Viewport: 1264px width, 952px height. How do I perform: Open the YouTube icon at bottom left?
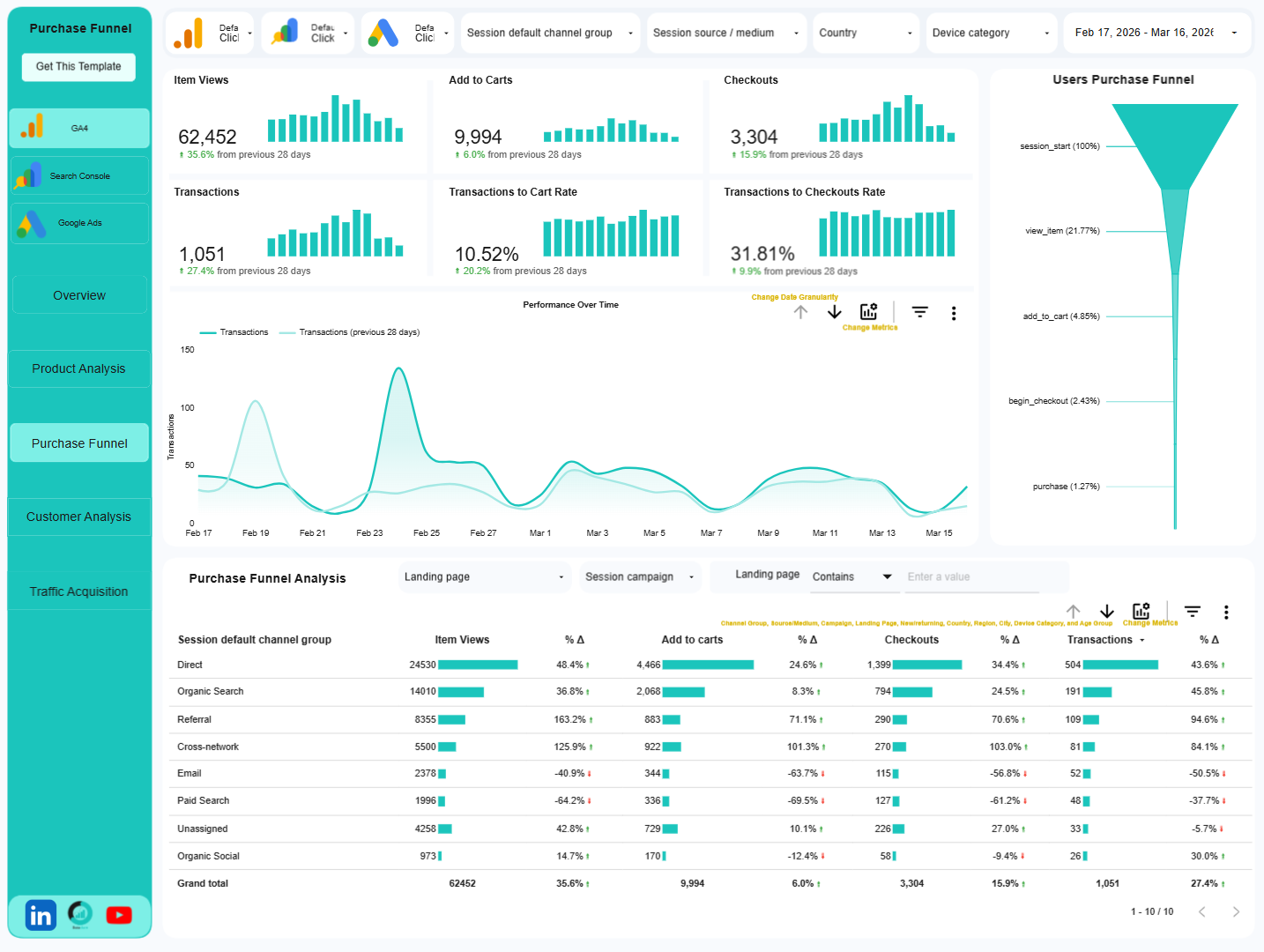118,915
